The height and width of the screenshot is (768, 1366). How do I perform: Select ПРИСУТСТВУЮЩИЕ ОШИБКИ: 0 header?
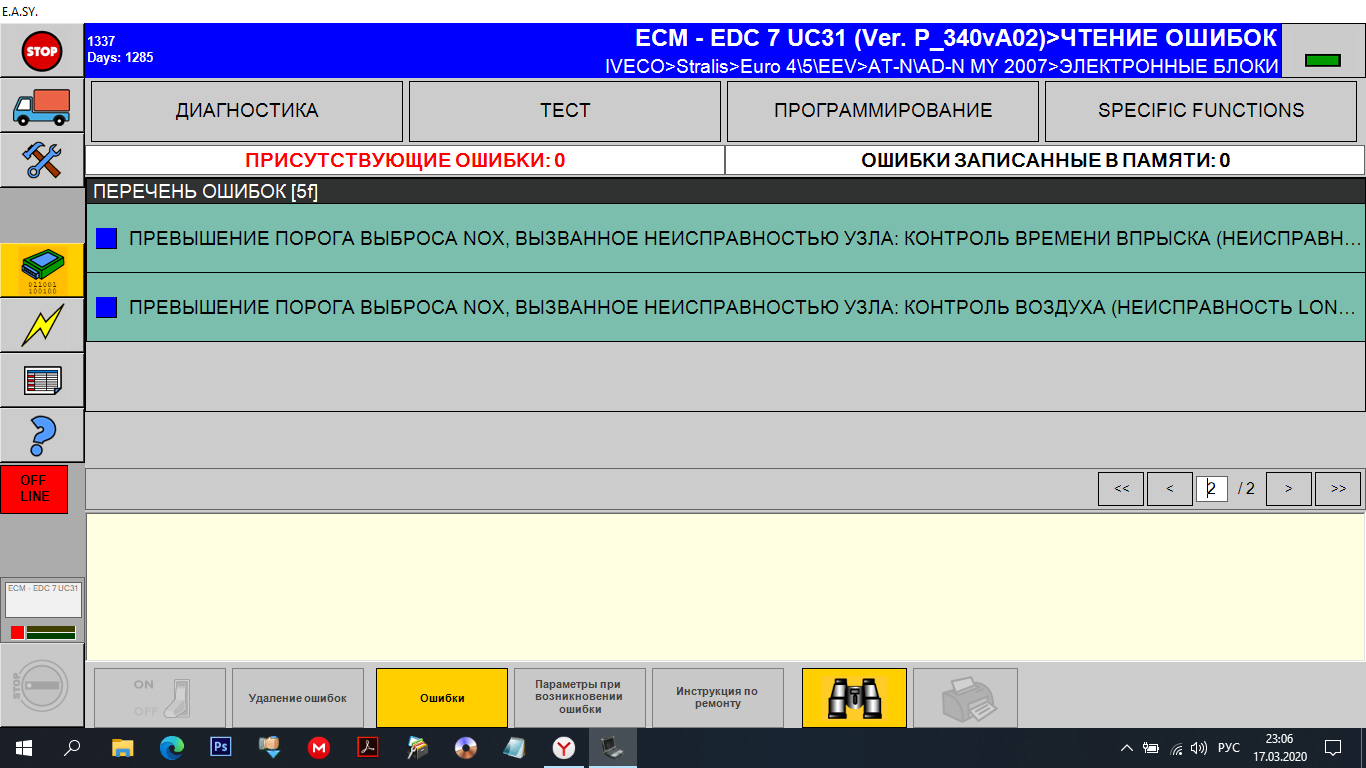(x=405, y=160)
